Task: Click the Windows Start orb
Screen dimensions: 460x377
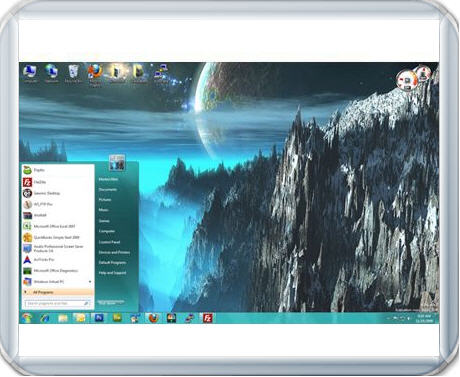Action: click(x=26, y=318)
